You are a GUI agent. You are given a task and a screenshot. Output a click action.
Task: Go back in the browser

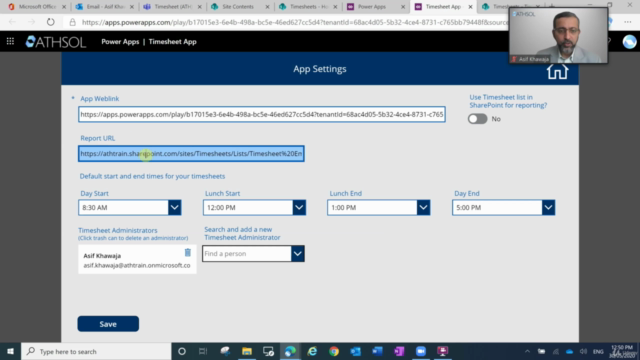[12, 22]
